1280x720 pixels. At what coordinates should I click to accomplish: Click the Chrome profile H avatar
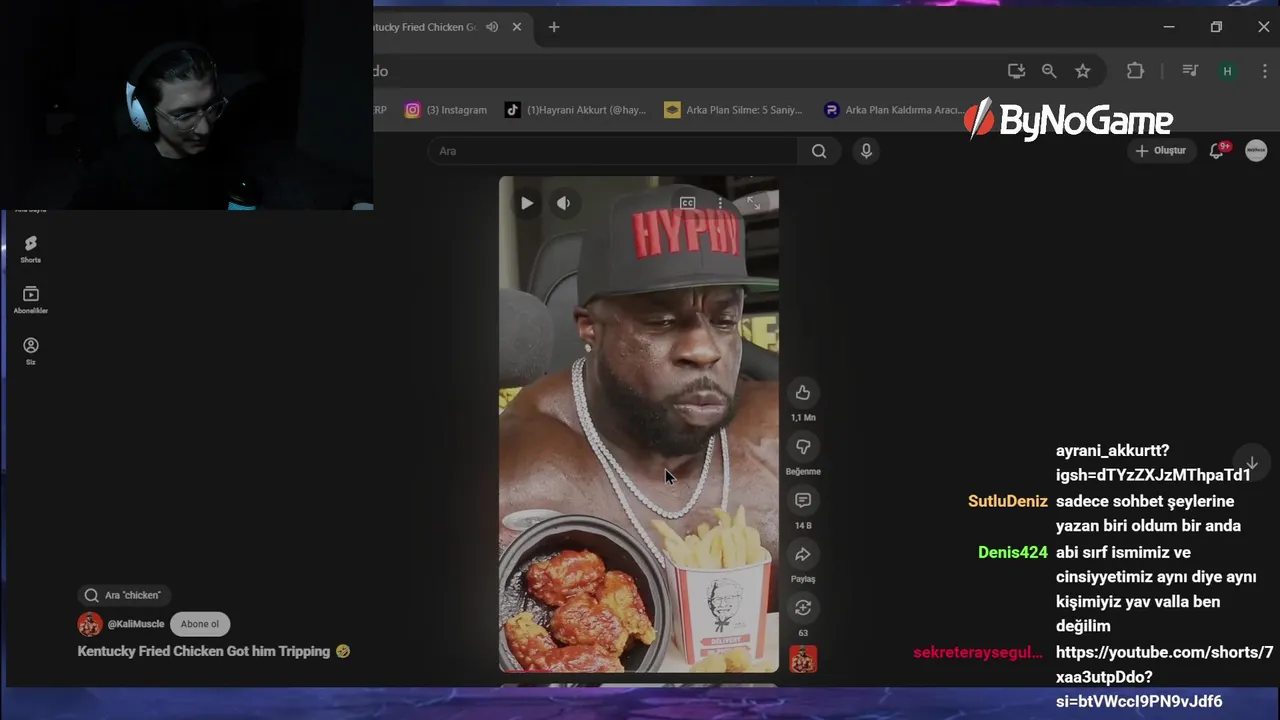[x=1227, y=71]
